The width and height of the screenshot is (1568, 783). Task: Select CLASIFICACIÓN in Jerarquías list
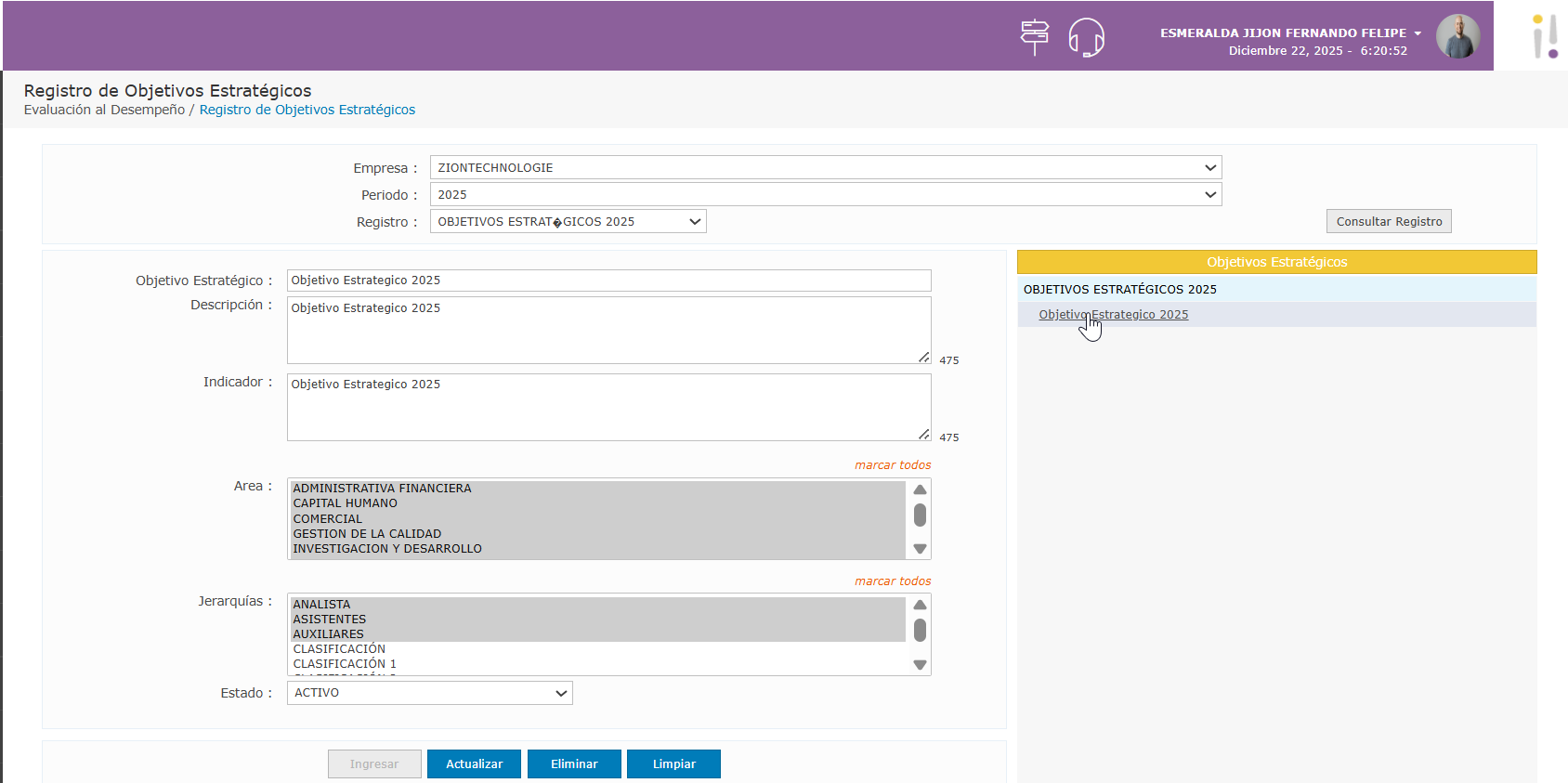click(x=598, y=649)
